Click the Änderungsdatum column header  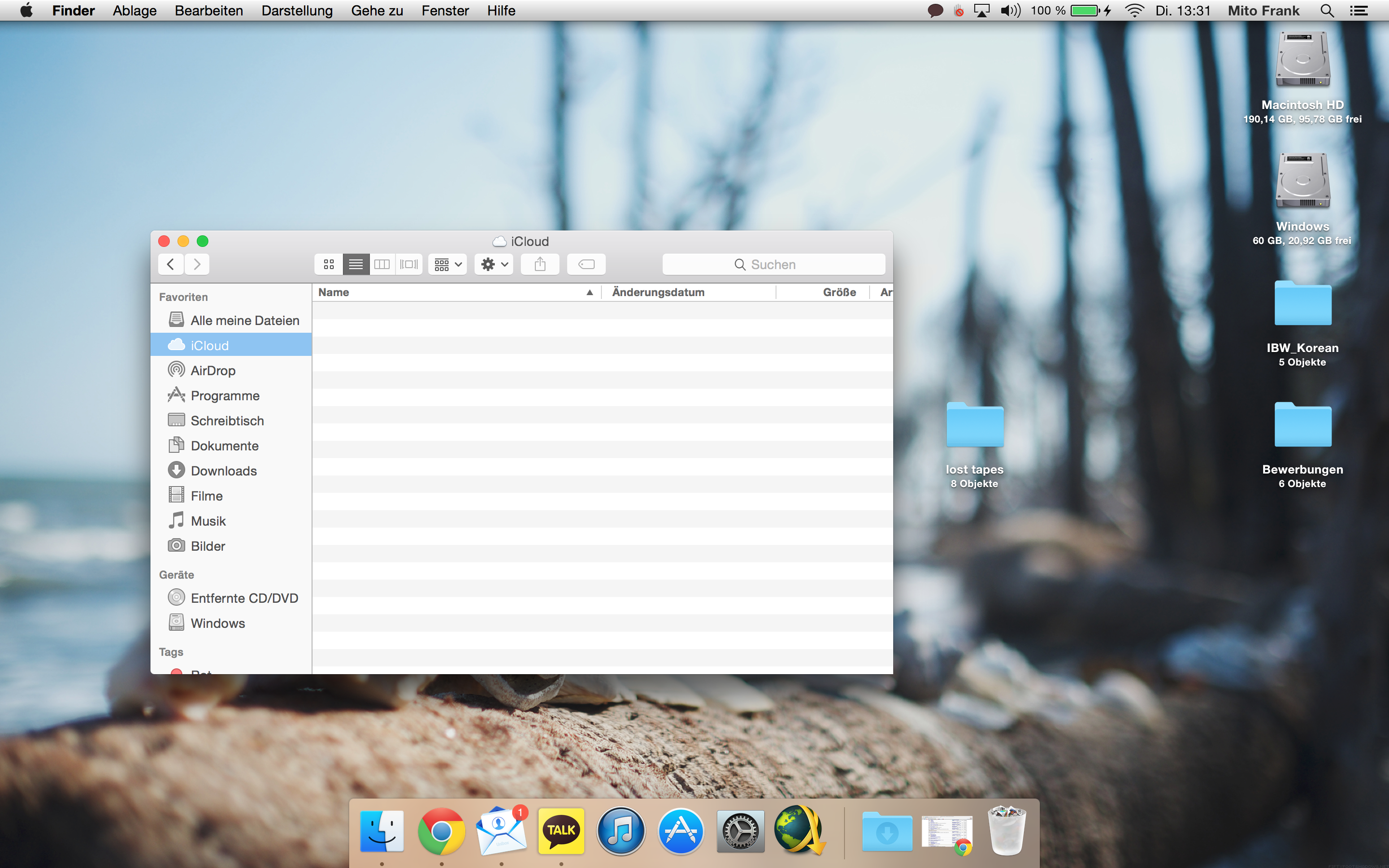pyautogui.click(x=658, y=292)
